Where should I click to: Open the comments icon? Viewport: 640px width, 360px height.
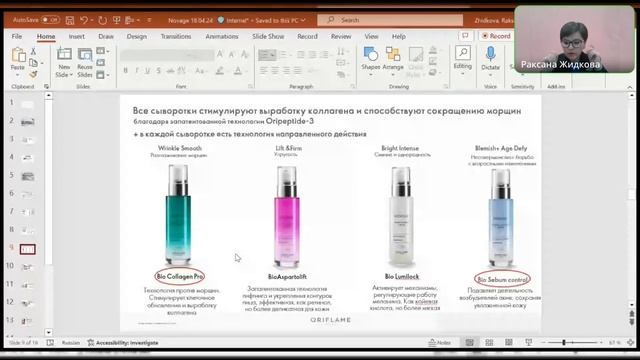click(x=465, y=36)
